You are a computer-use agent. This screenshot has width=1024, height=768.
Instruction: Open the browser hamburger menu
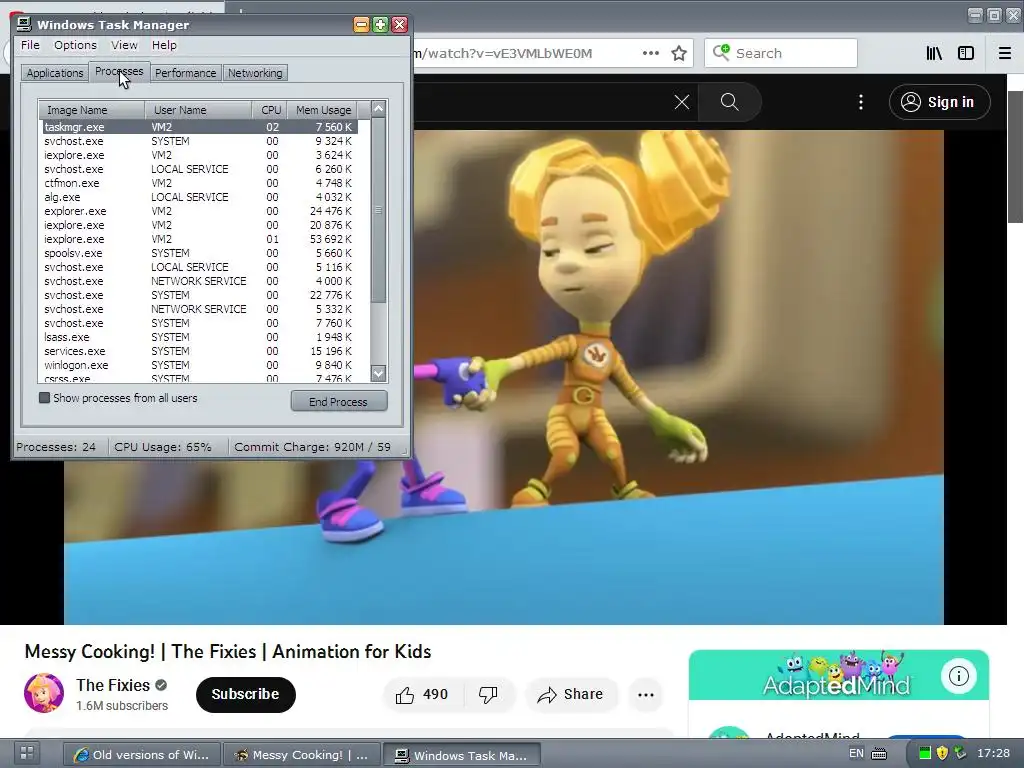coord(1004,54)
